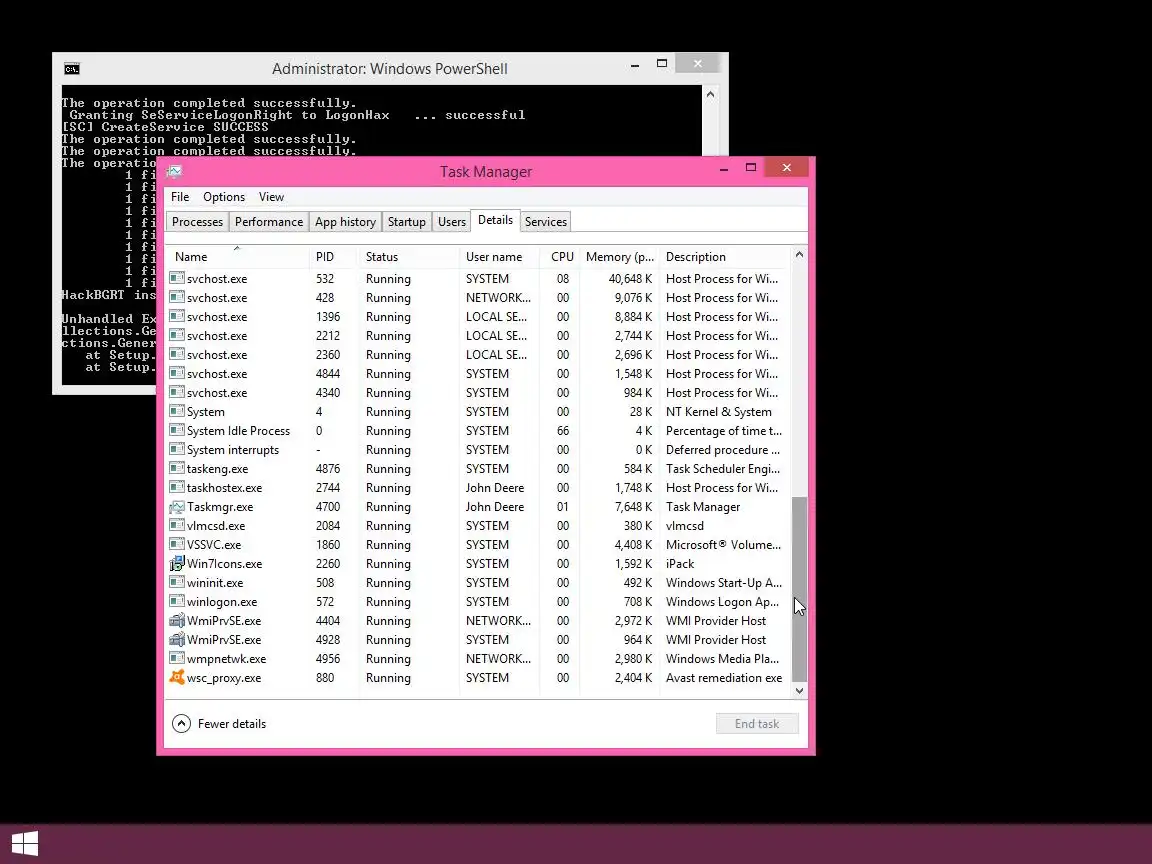This screenshot has height=864, width=1152.
Task: Click the vlmcsd.exe process icon
Action: pyautogui.click(x=176, y=525)
